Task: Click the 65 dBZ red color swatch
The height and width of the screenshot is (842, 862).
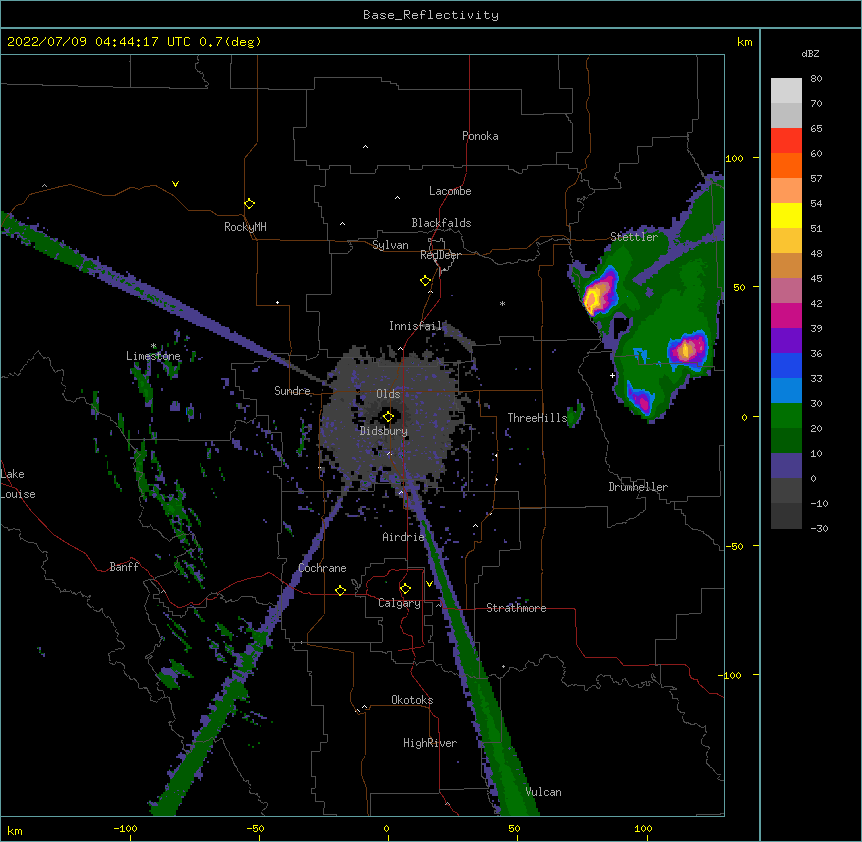Action: [786, 140]
